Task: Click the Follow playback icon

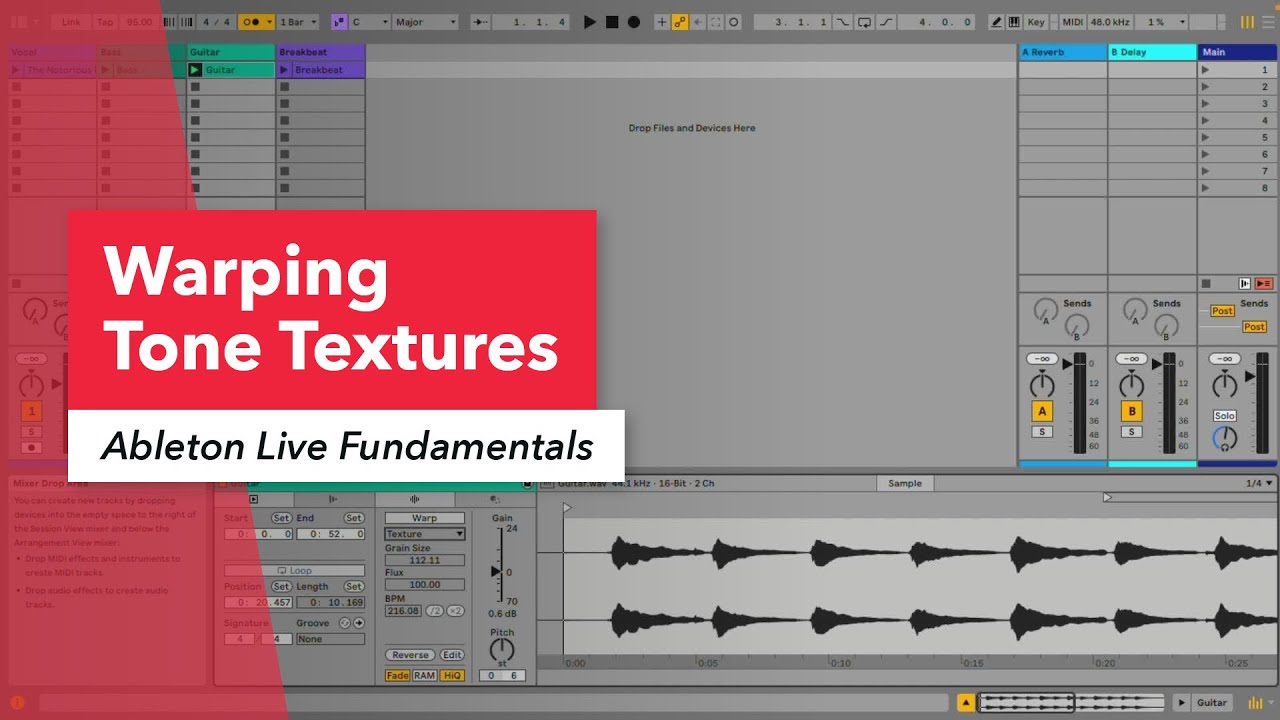Action: (x=481, y=22)
